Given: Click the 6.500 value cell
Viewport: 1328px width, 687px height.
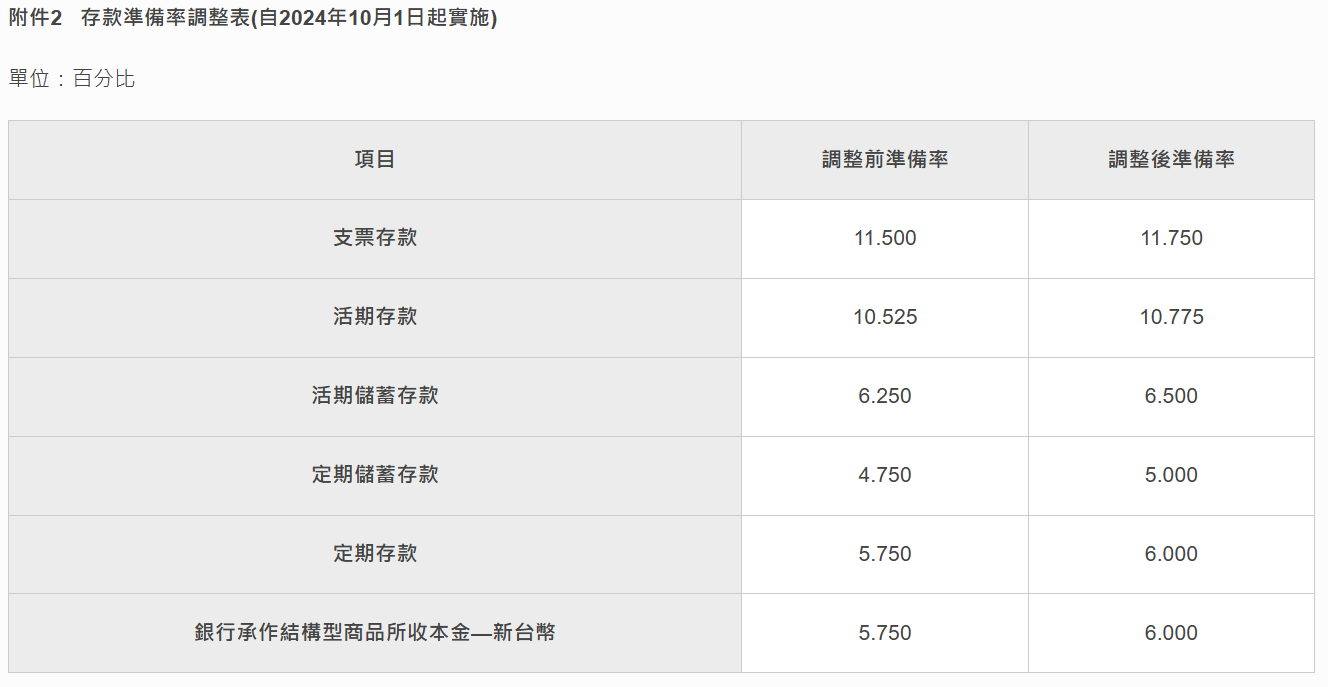Looking at the screenshot, I should [x=1171, y=396].
